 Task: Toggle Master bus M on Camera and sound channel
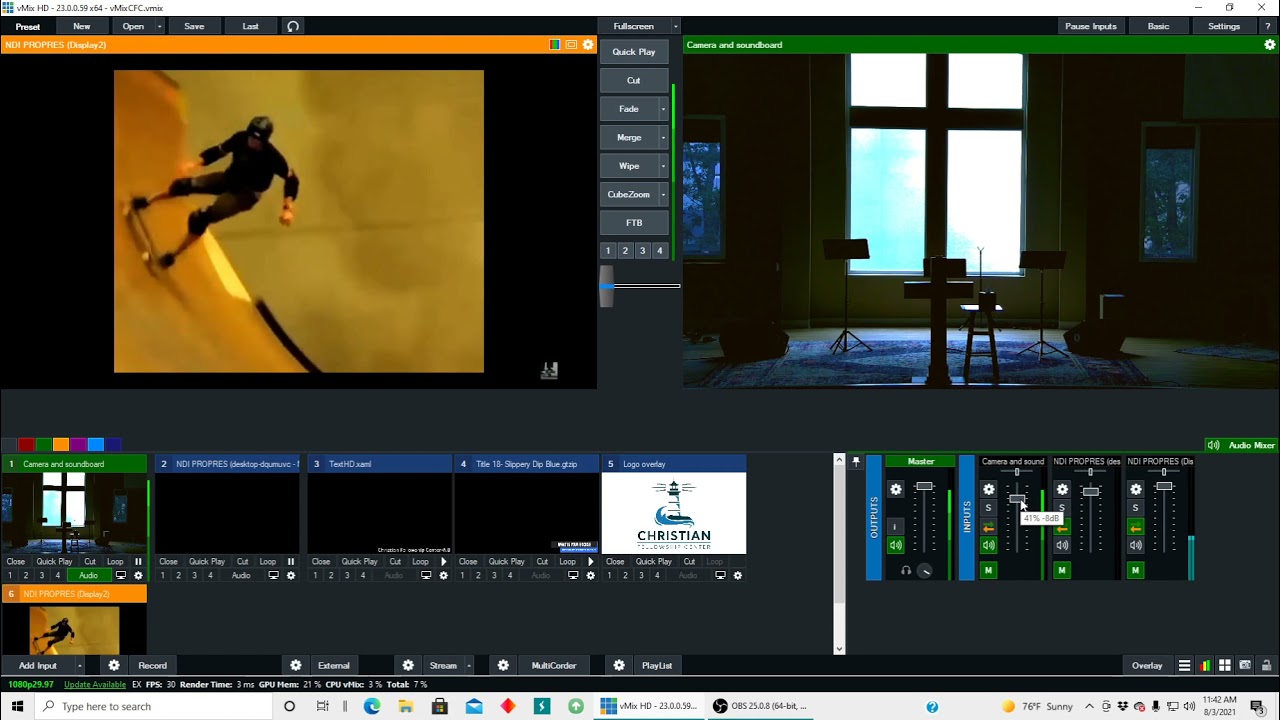989,570
